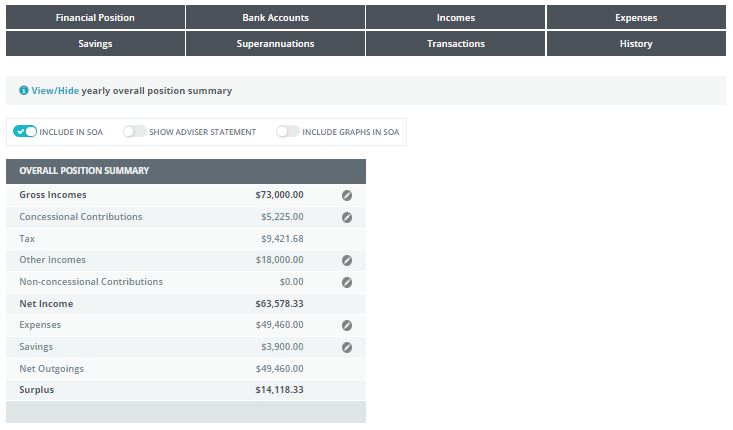Click the Gross Incomes row label
The width and height of the screenshot is (733, 430).
[x=53, y=195]
